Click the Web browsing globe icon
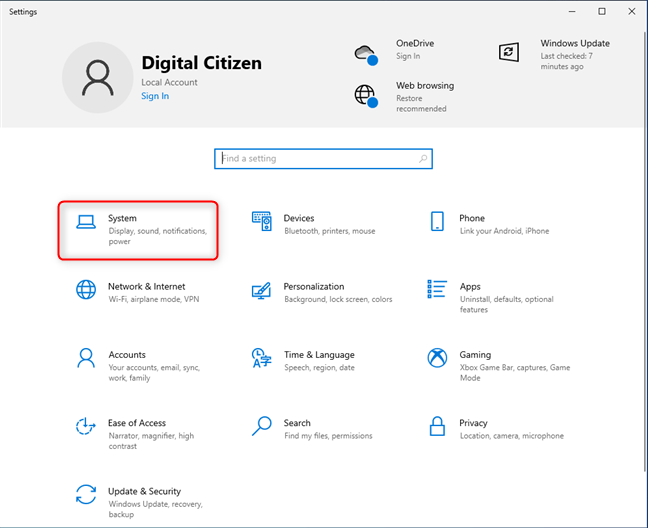This screenshot has width=648, height=528. (366, 96)
